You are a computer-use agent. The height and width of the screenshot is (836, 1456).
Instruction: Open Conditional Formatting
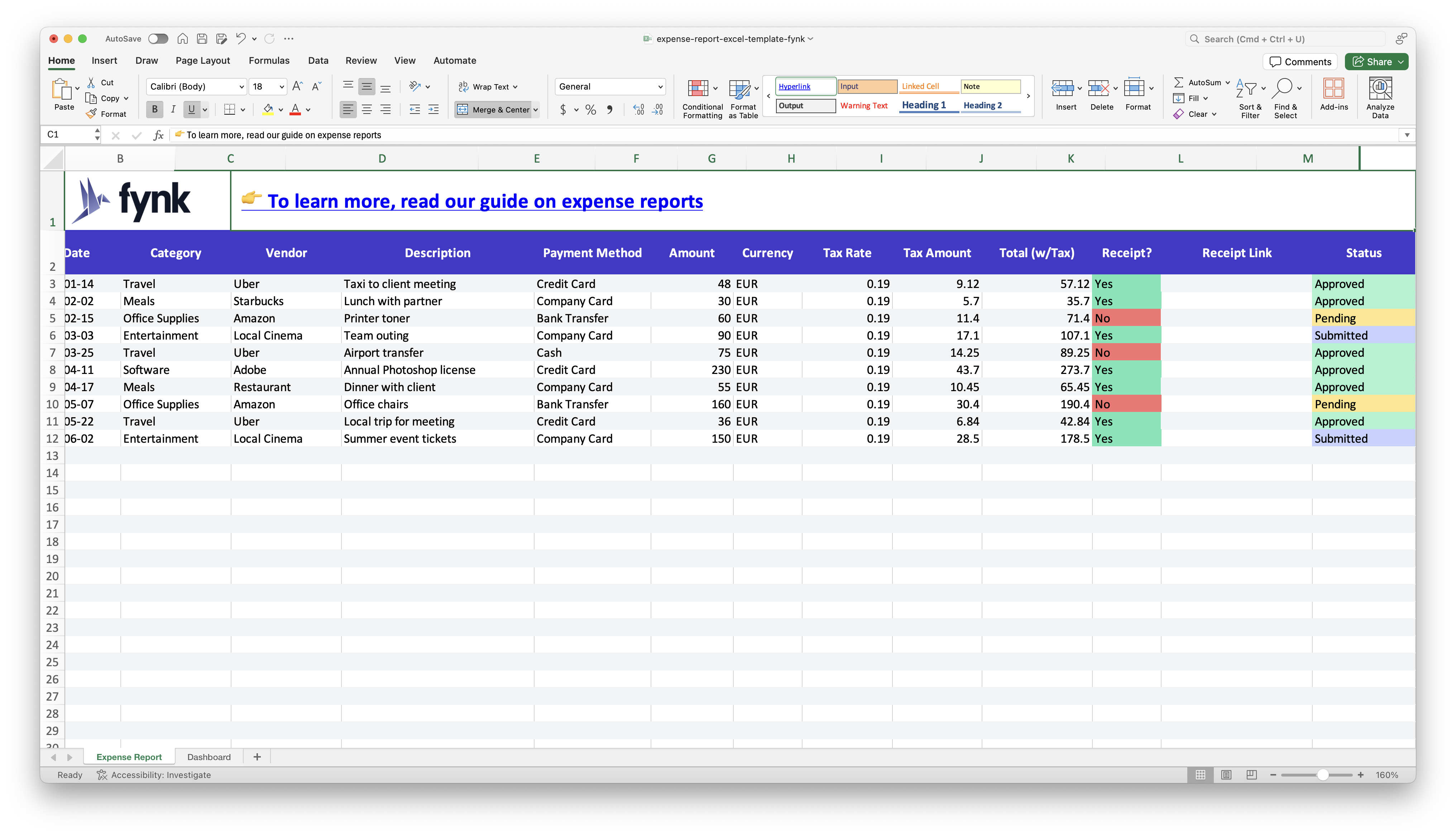[701, 99]
